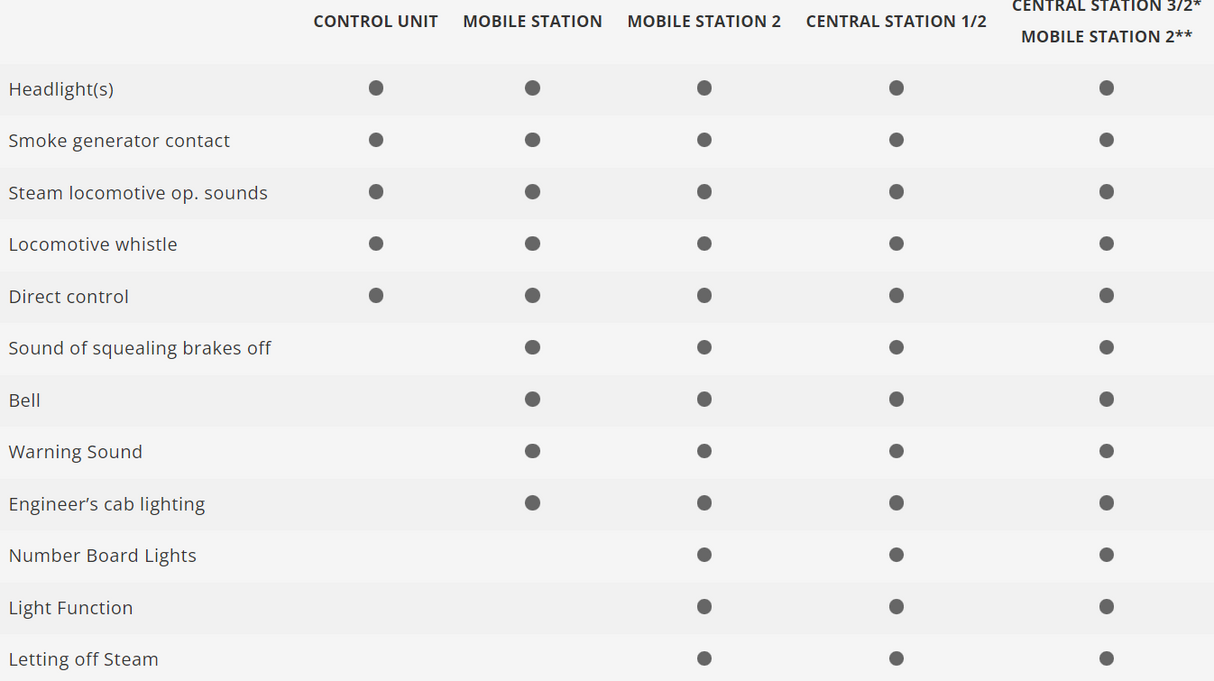Click the Letting off Steam row label
This screenshot has height=681, width=1214.
click(x=84, y=659)
